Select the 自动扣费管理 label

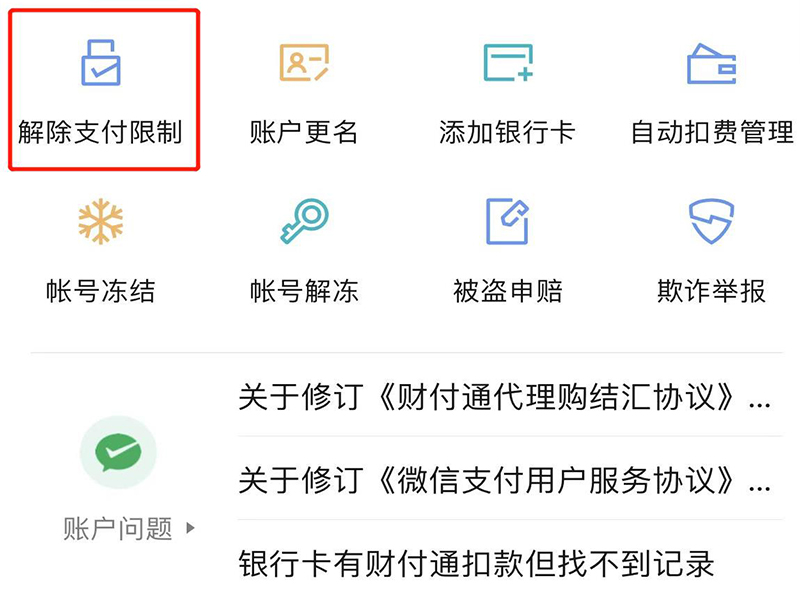[x=712, y=132]
